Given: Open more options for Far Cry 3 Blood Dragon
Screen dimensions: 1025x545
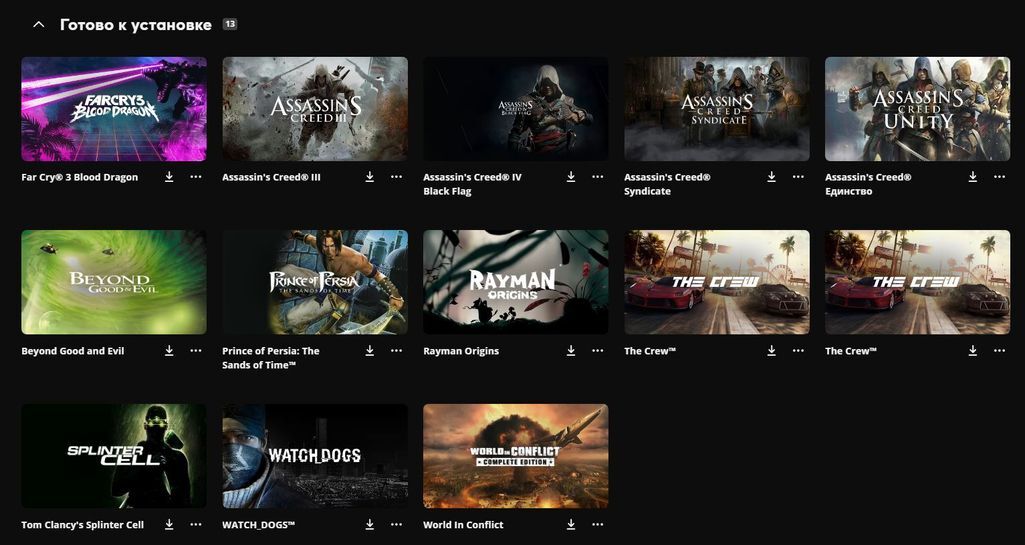Looking at the screenshot, I should 196,177.
